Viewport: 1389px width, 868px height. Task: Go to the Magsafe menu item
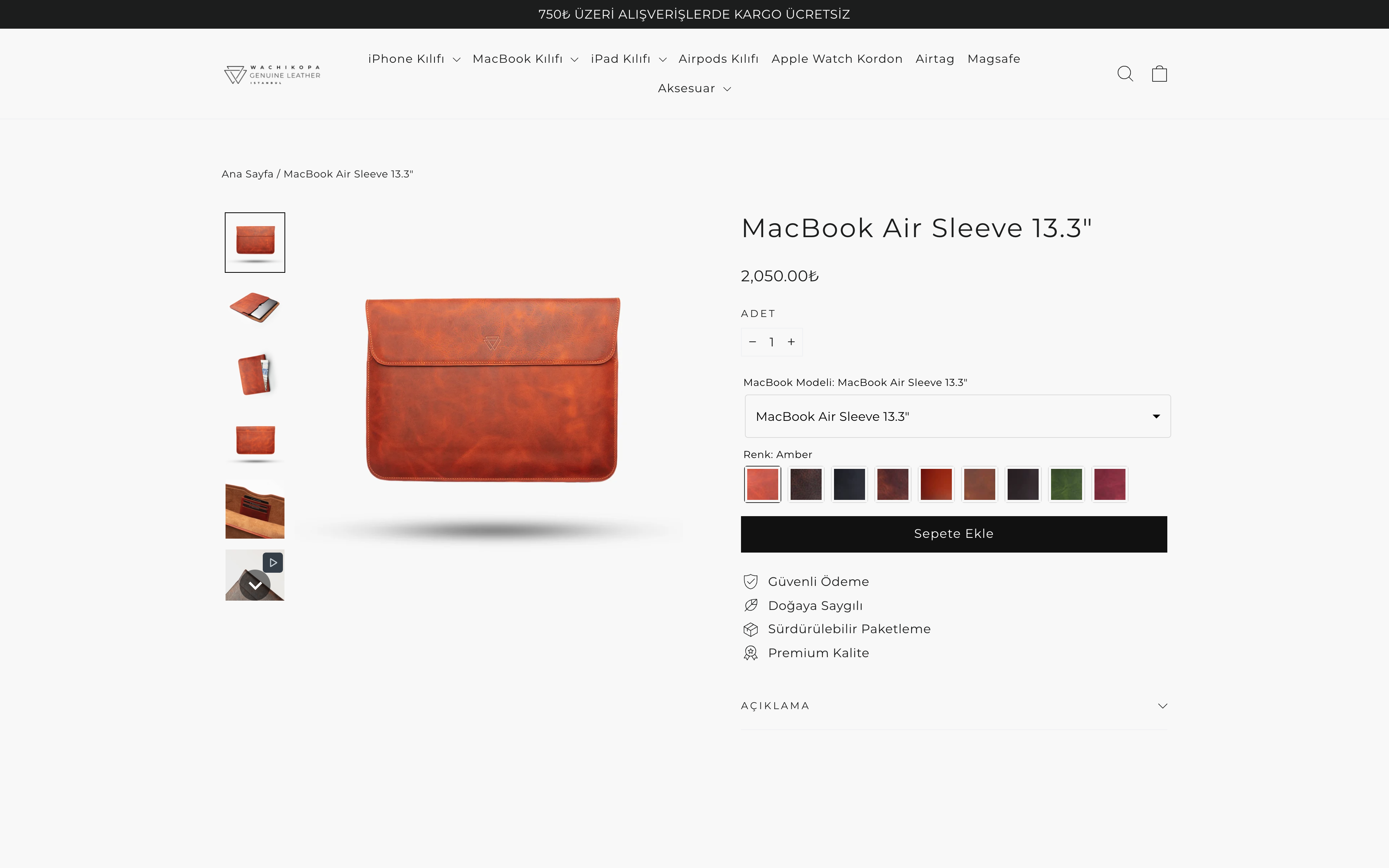[x=993, y=59]
